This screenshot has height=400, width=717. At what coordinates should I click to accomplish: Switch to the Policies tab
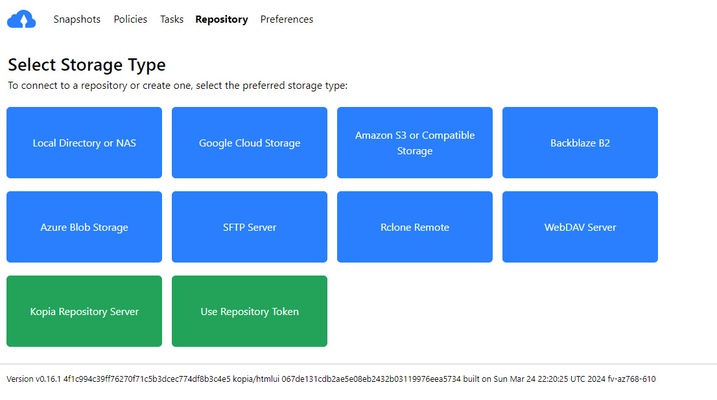[130, 19]
